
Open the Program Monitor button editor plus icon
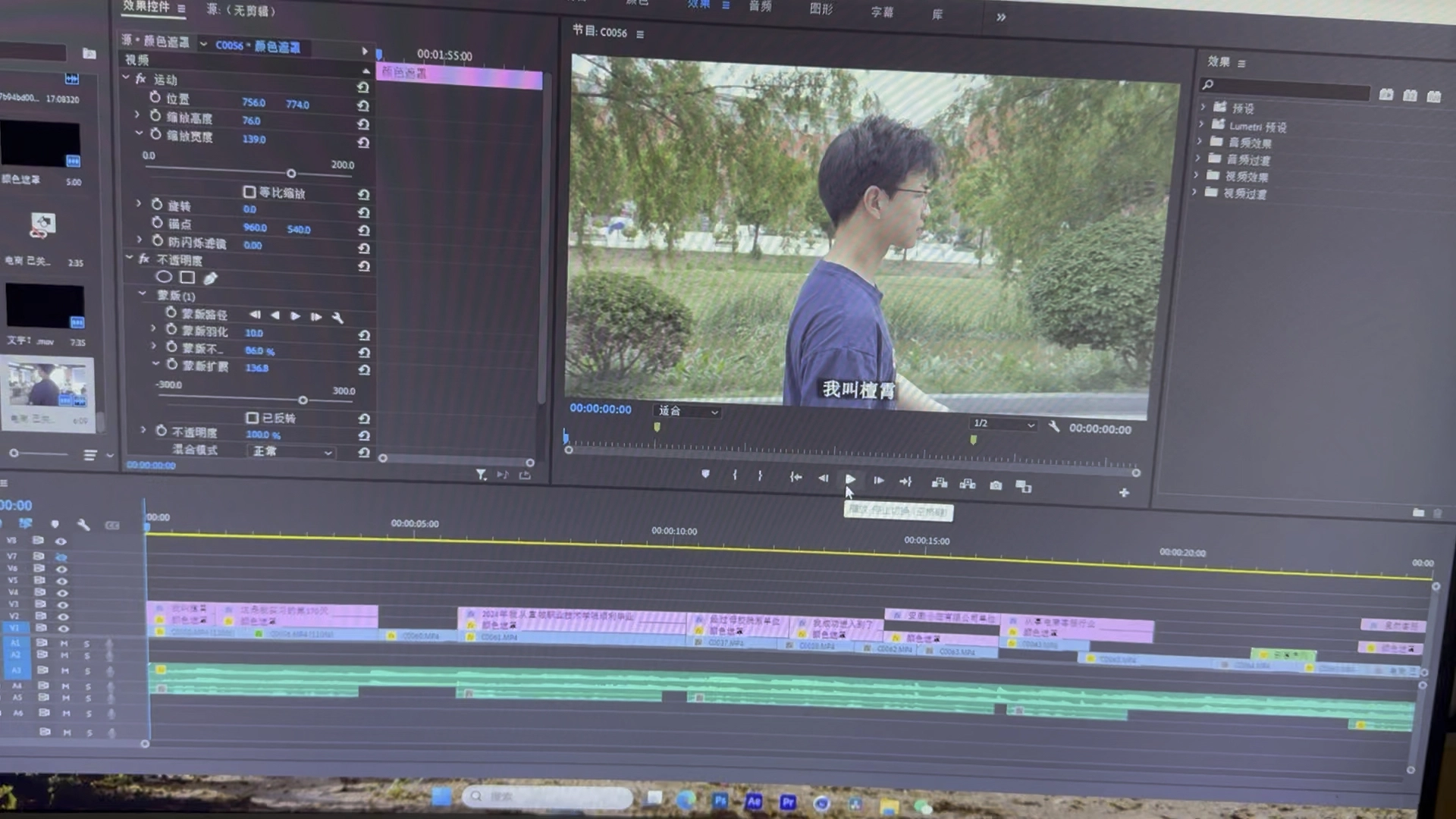pos(1124,493)
